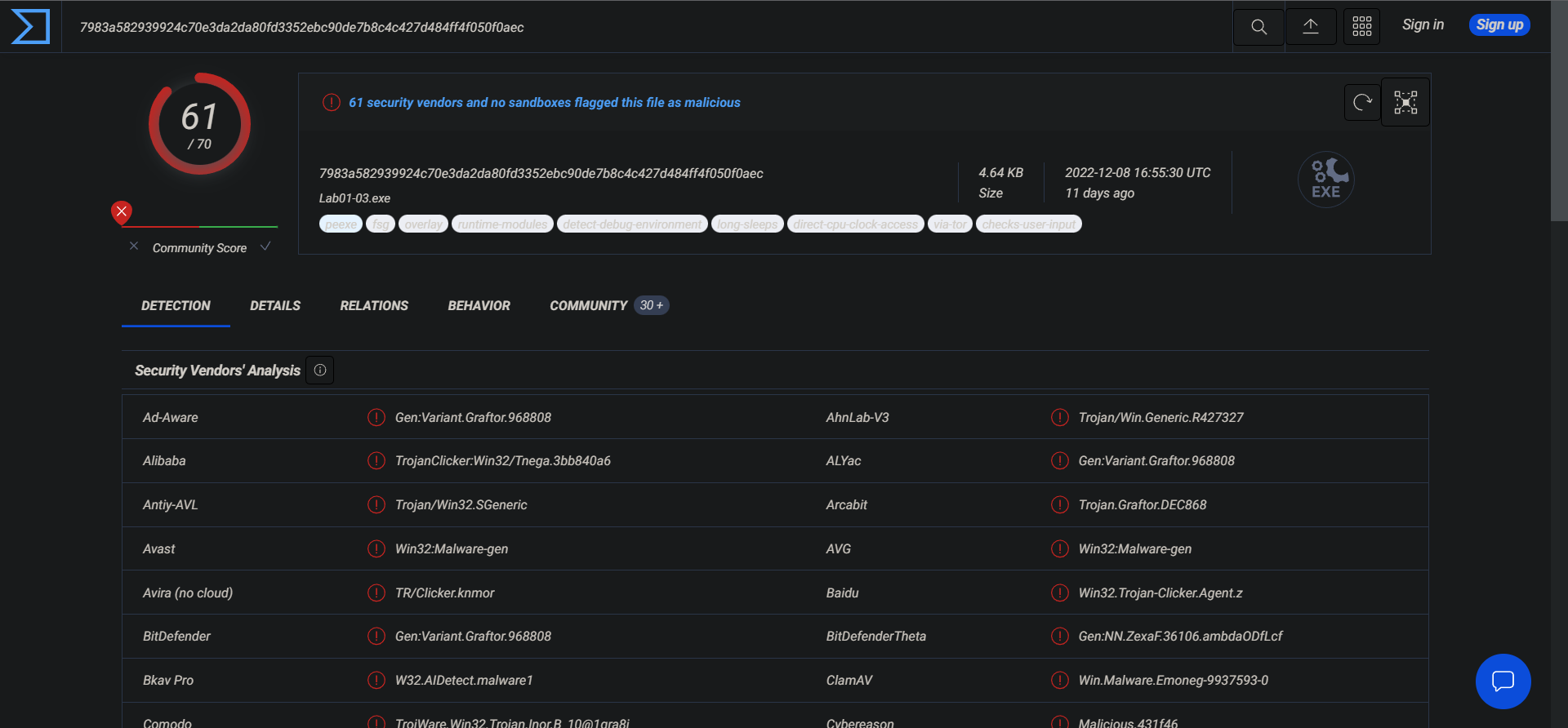This screenshot has height=728, width=1568.
Task: Select the long-sleeps tag
Action: pos(747,224)
